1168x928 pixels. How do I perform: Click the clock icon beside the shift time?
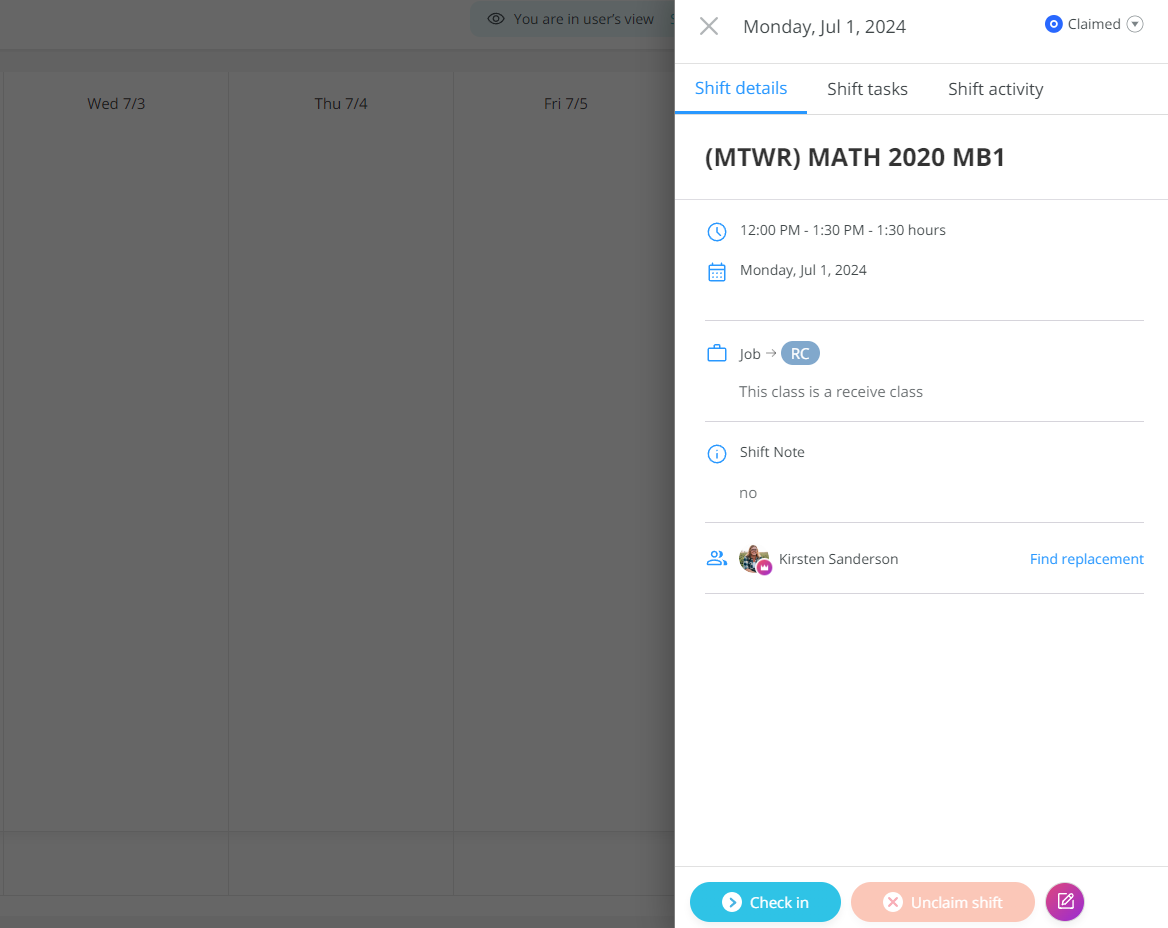coord(716,231)
